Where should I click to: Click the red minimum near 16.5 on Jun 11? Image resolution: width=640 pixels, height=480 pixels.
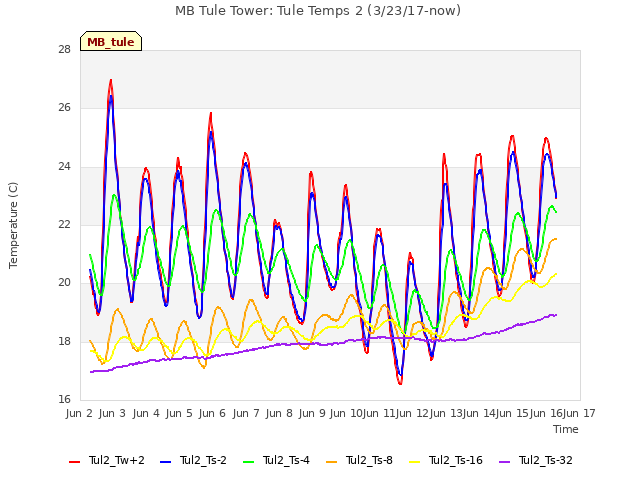coord(400,383)
